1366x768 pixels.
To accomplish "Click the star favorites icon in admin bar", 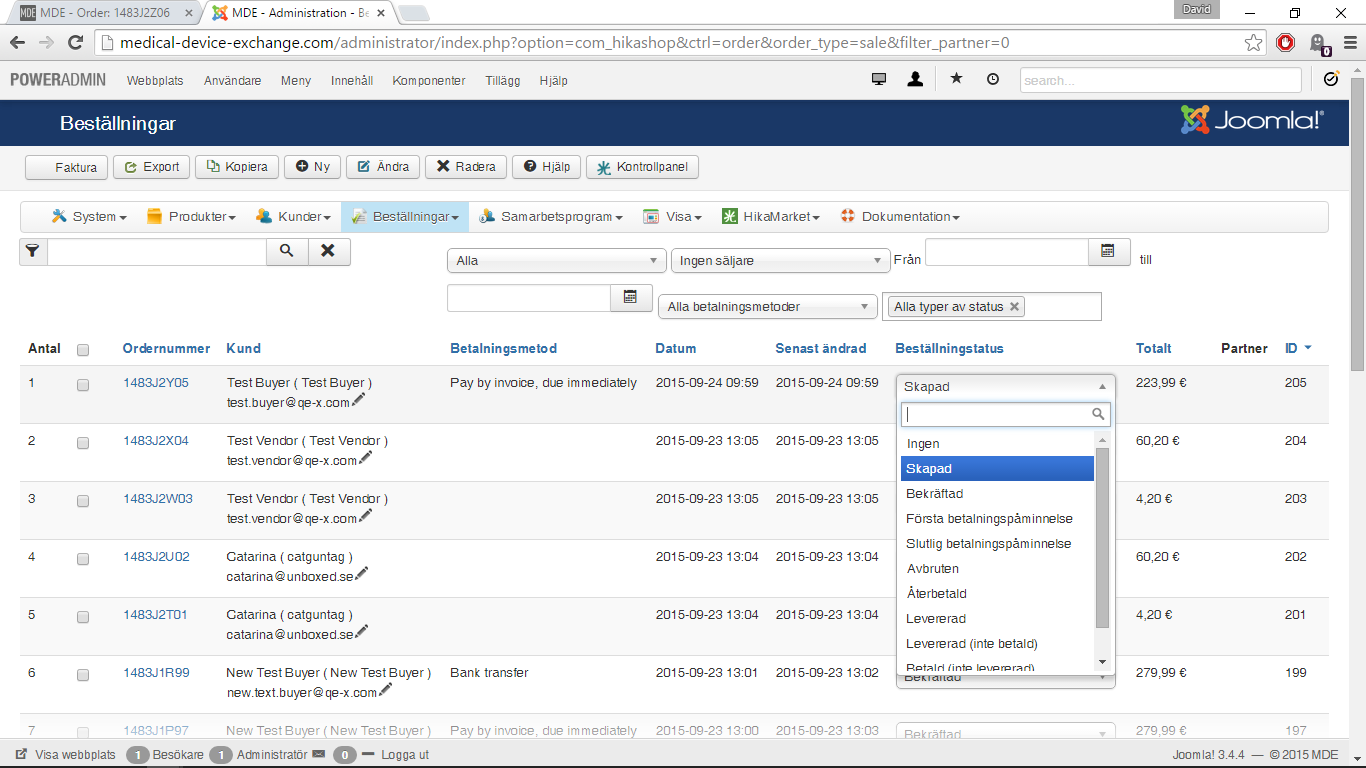I will click(956, 79).
